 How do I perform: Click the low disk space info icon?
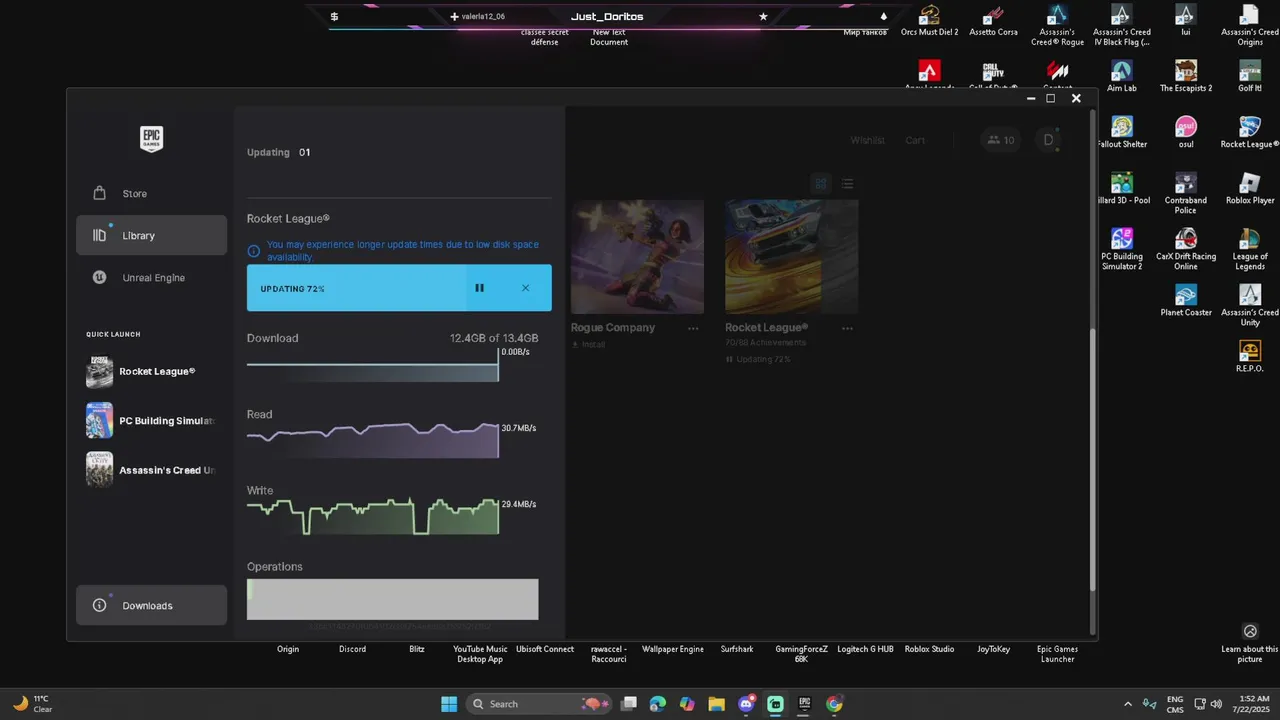(254, 251)
